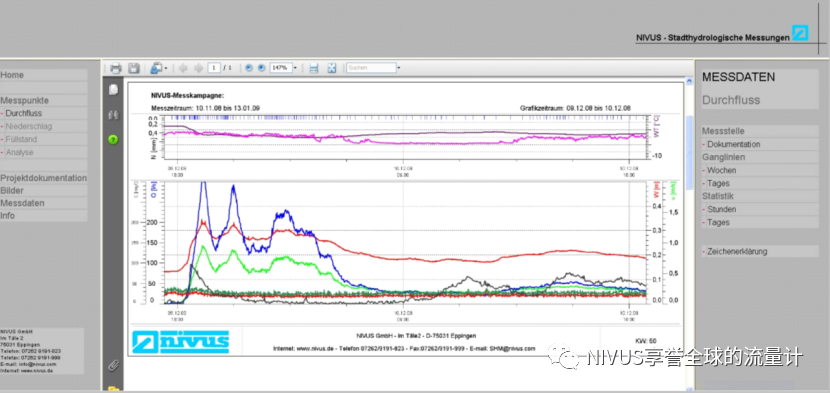Print the PDF with the printer icon

116,68
